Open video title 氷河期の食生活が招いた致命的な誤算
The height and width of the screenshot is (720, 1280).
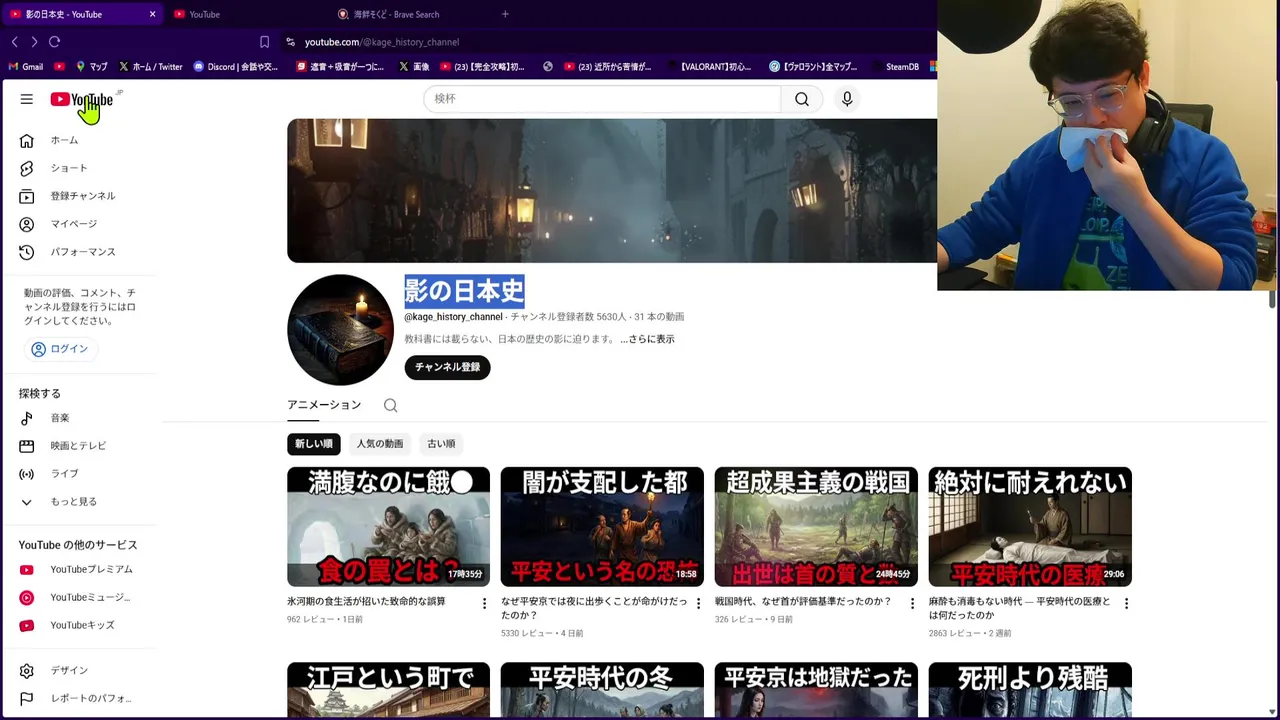[x=366, y=602]
